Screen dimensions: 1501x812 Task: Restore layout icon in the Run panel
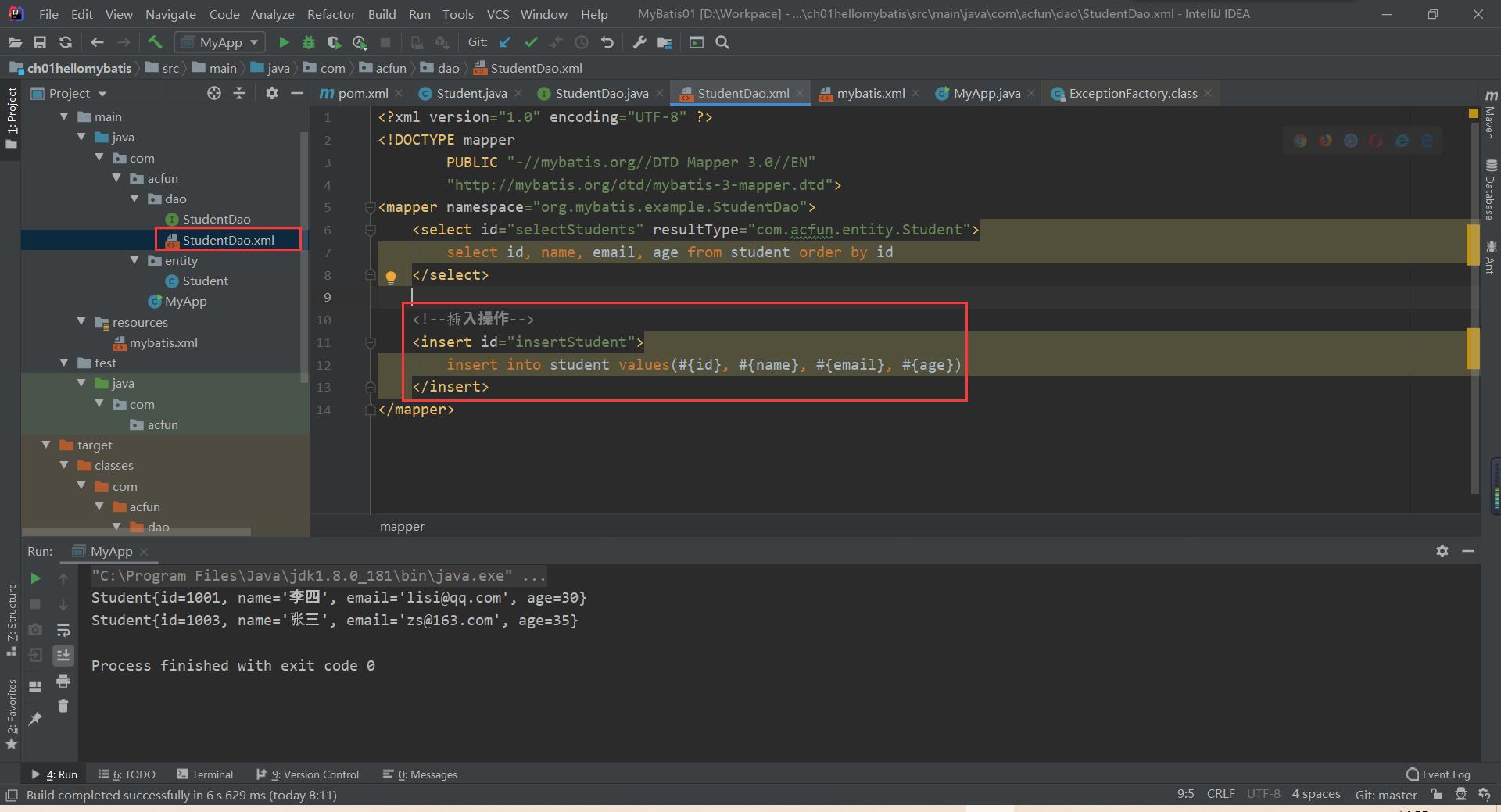tap(35, 687)
